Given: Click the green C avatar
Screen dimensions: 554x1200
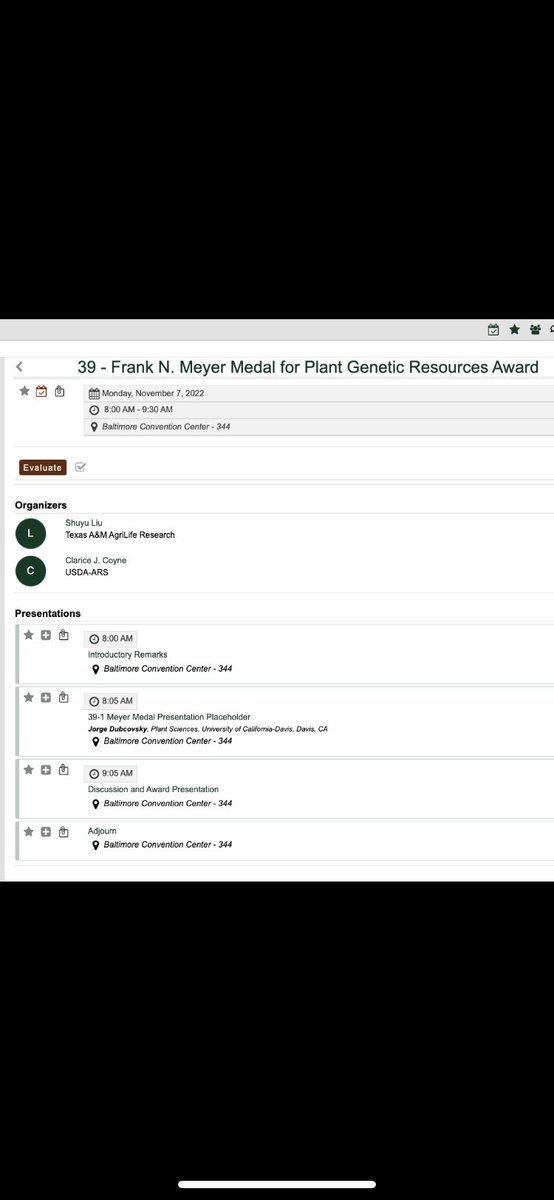Looking at the screenshot, I should pyautogui.click(x=31, y=571).
